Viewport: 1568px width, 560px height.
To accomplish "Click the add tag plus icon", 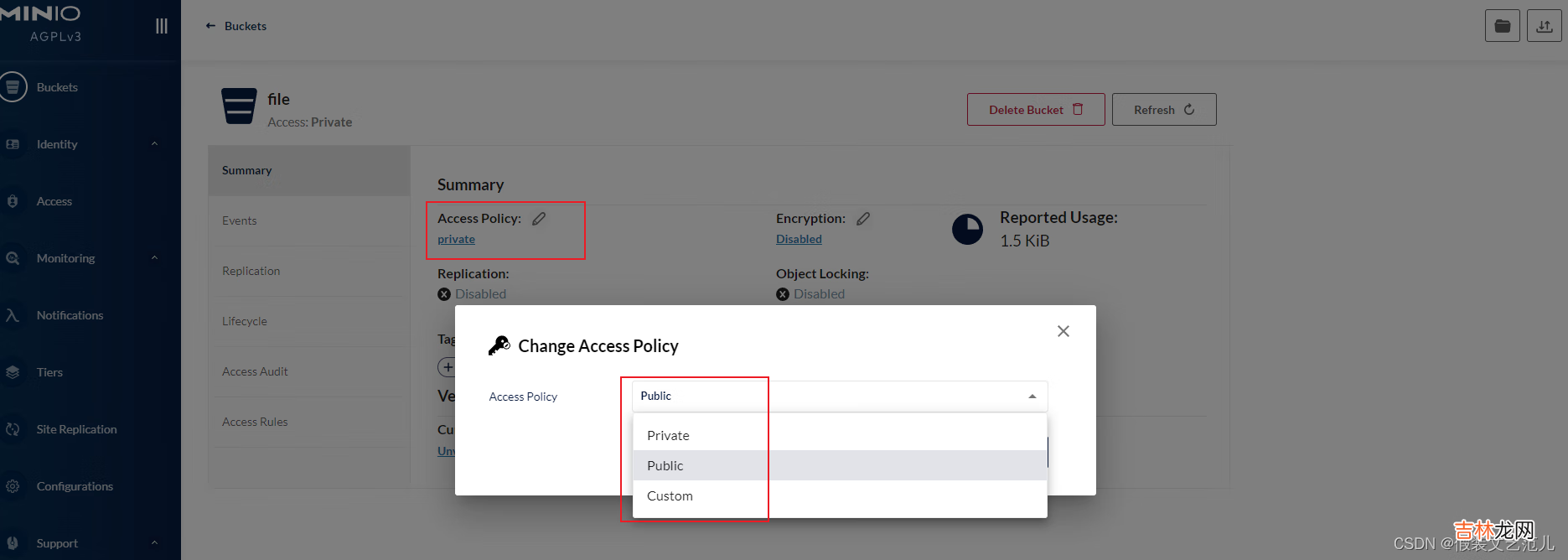I will [x=448, y=367].
